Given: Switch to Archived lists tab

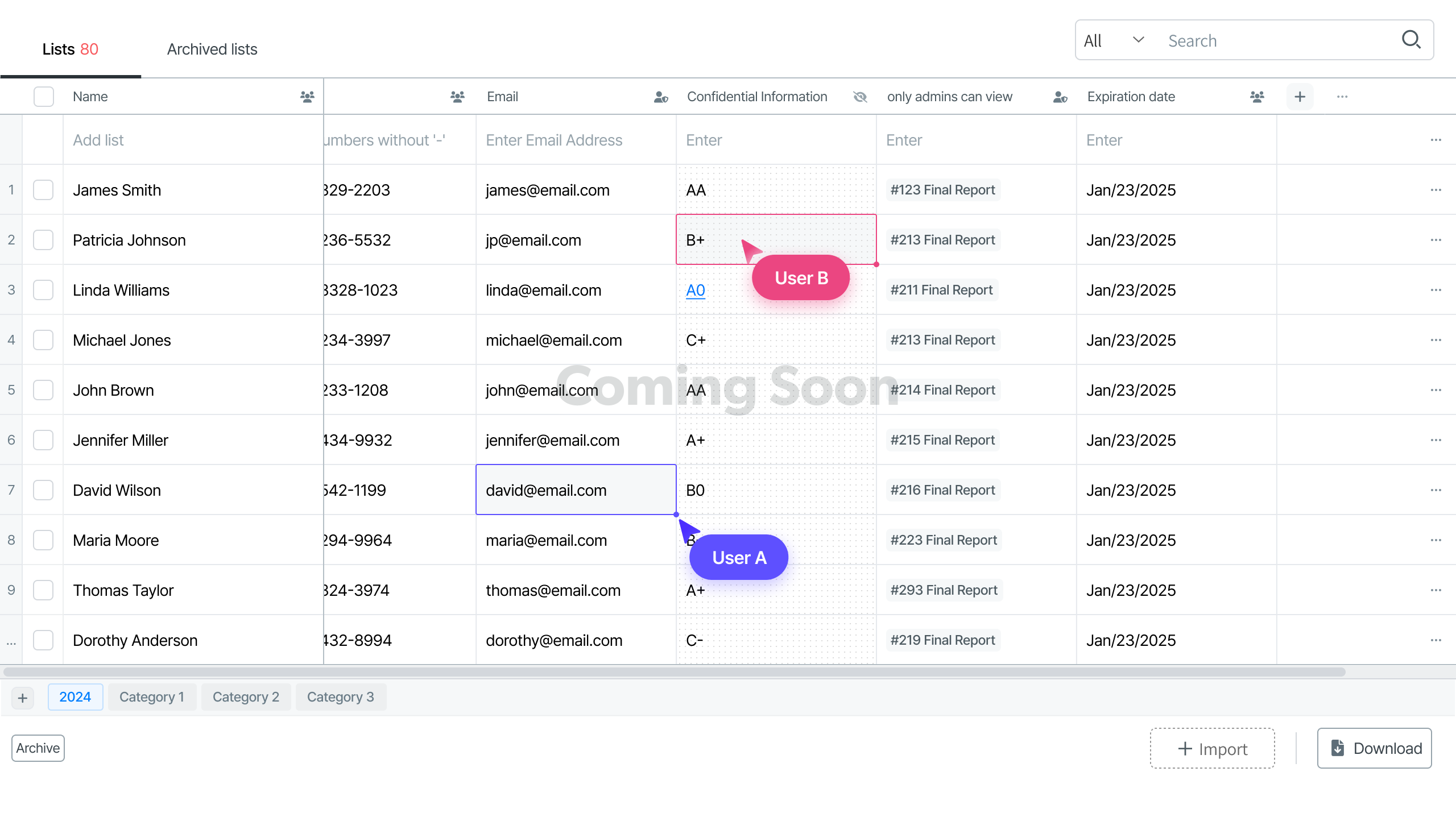Looking at the screenshot, I should tap(212, 49).
